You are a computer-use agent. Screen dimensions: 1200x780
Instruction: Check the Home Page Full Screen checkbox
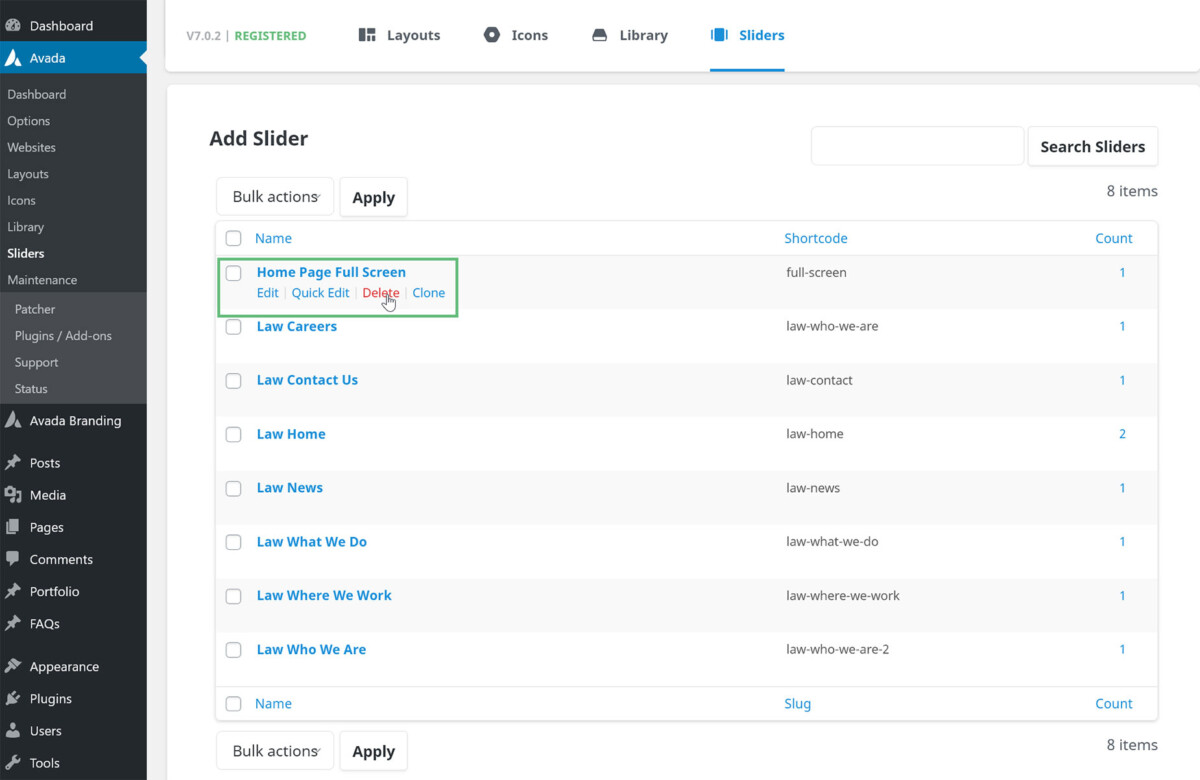click(233, 272)
